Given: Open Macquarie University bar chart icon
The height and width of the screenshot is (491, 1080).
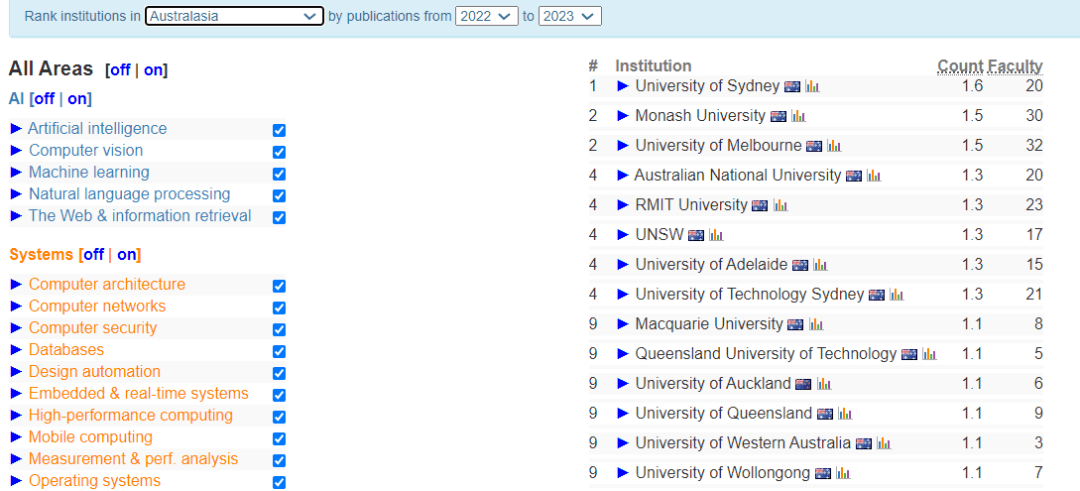Looking at the screenshot, I should point(816,324).
